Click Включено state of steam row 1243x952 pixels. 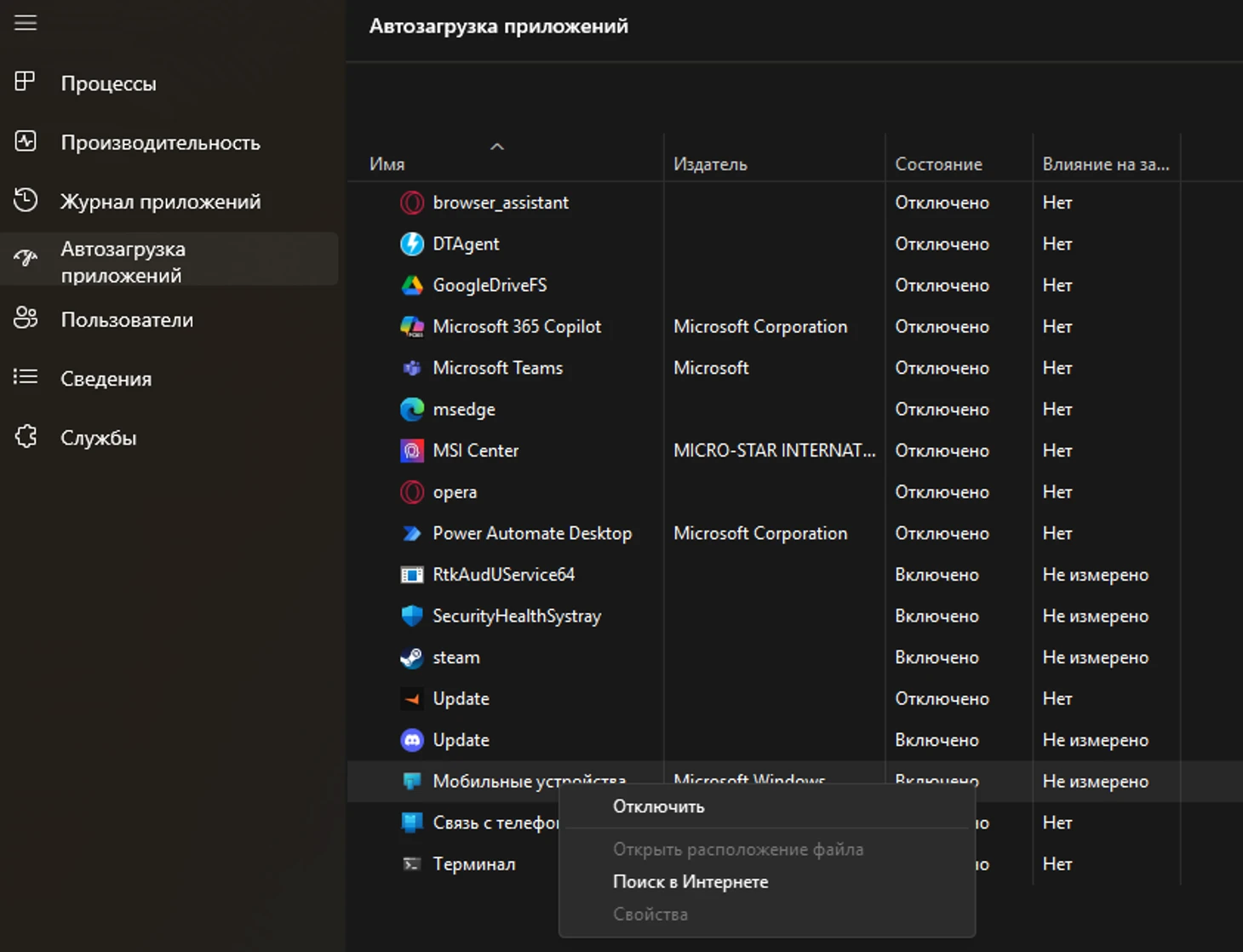[937, 657]
